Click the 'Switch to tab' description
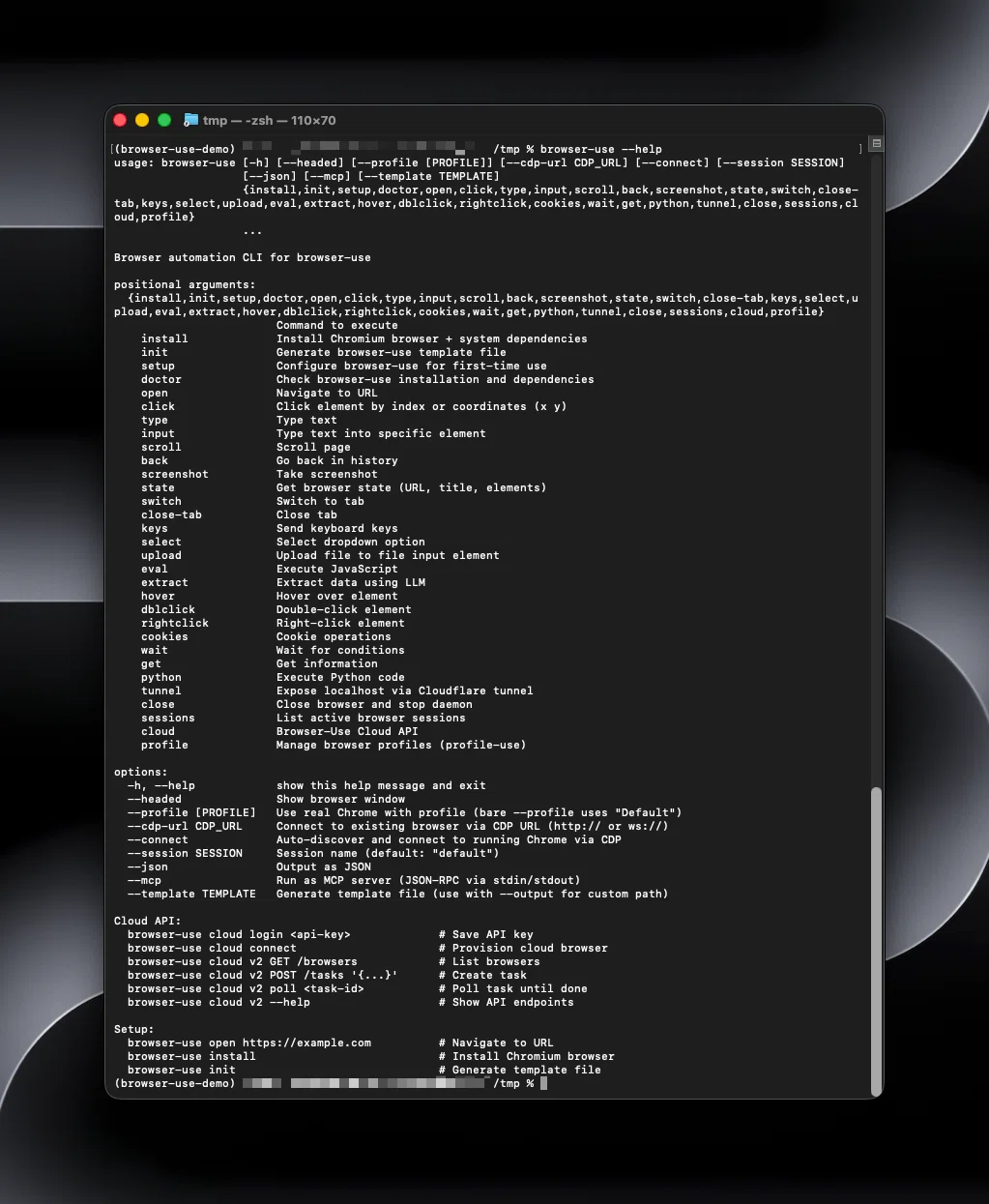989x1204 pixels. coord(320,501)
